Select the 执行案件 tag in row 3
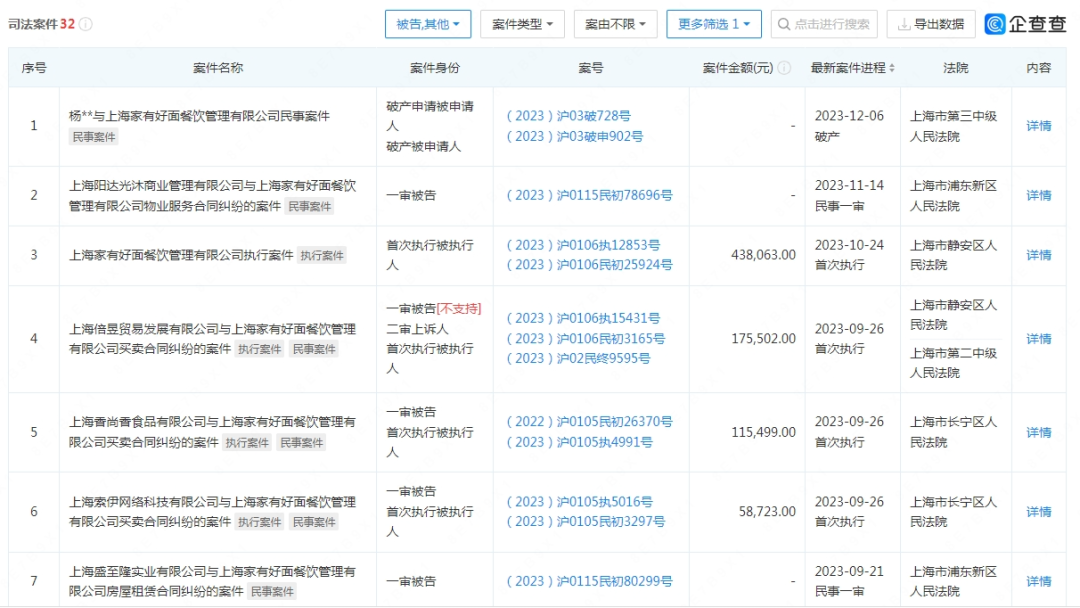 (x=322, y=256)
